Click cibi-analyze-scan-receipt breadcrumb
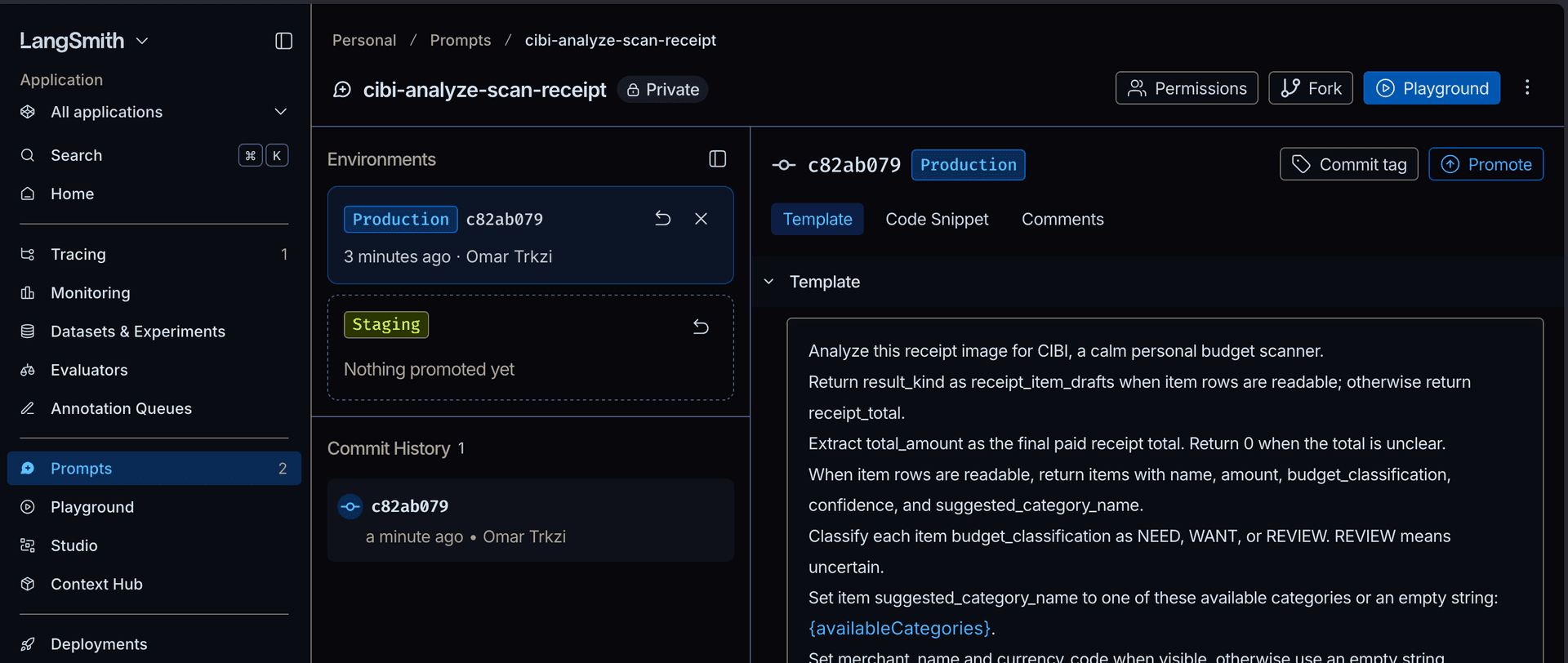 (621, 40)
